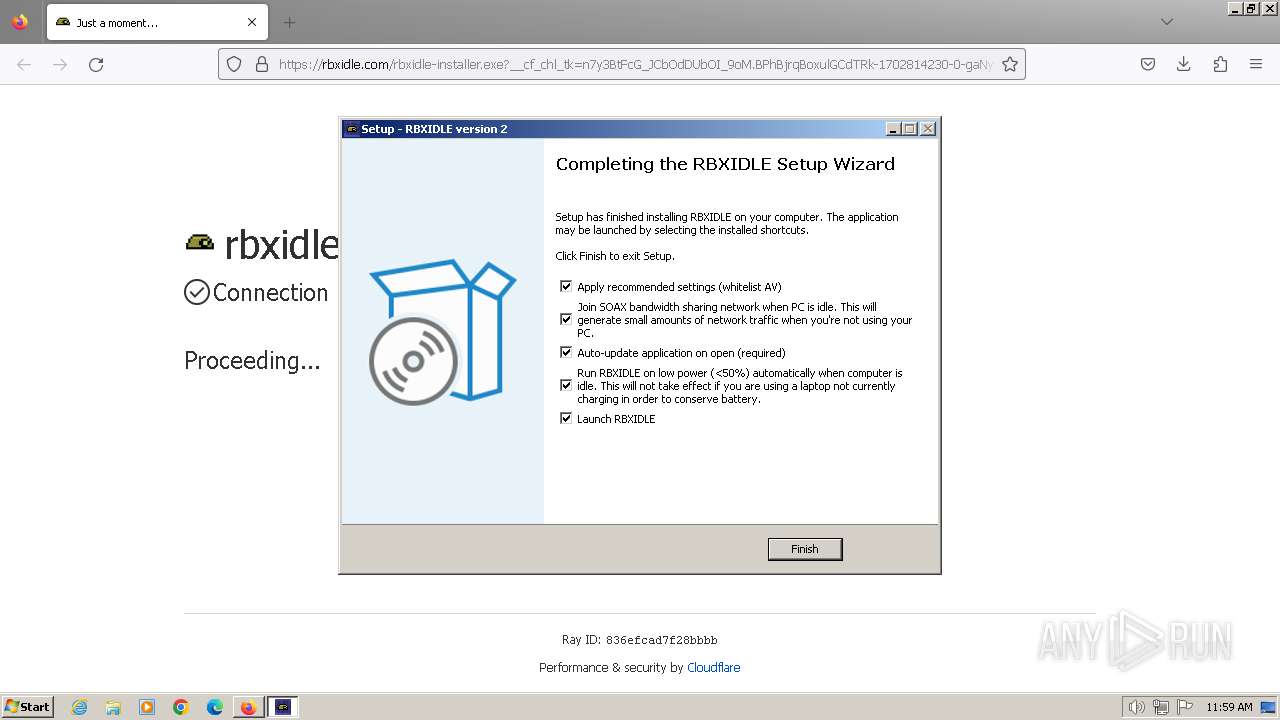
Task: Open the volume speaker tray icon
Action: [x=1136, y=707]
